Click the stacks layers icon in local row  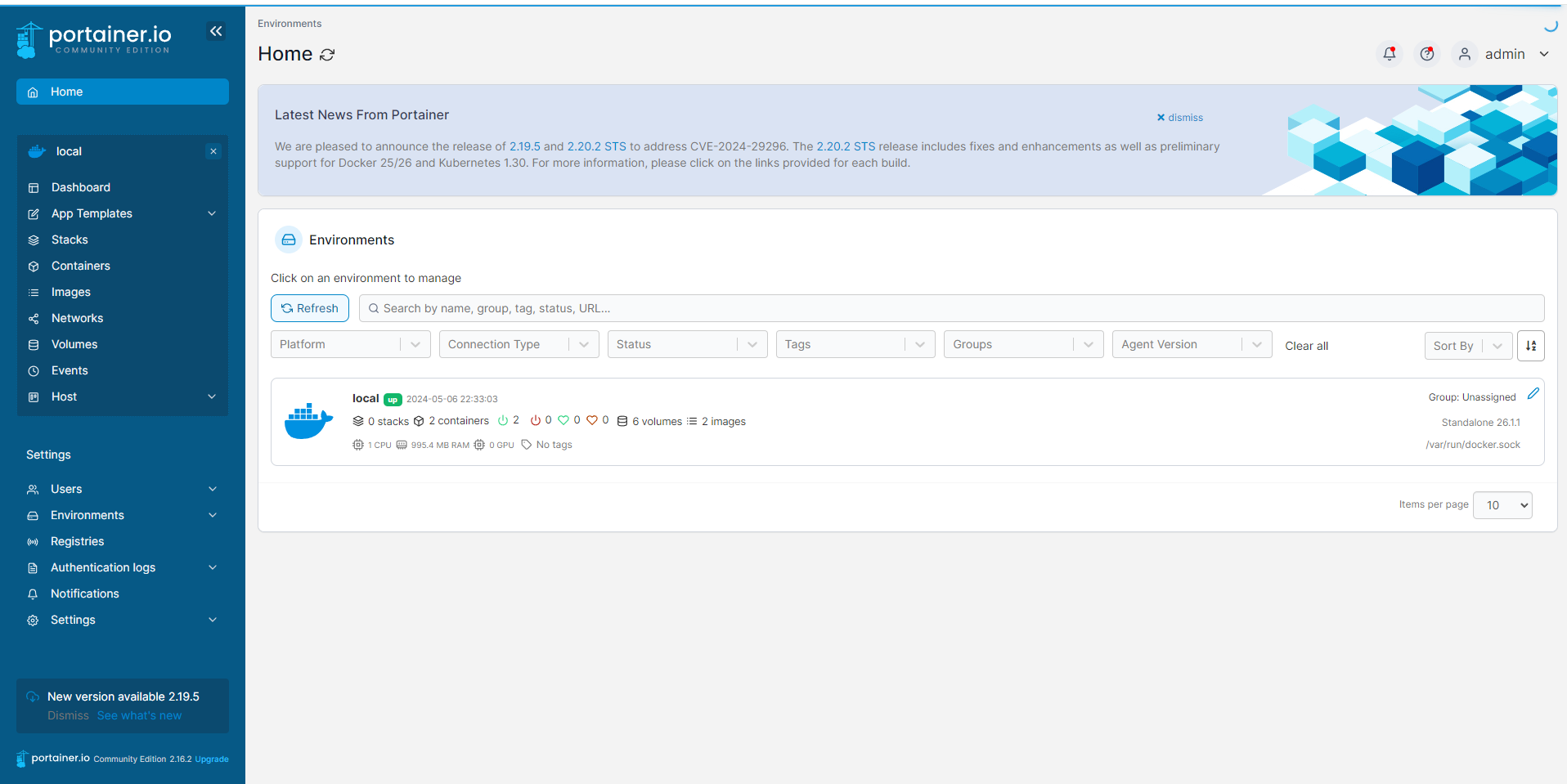point(358,421)
